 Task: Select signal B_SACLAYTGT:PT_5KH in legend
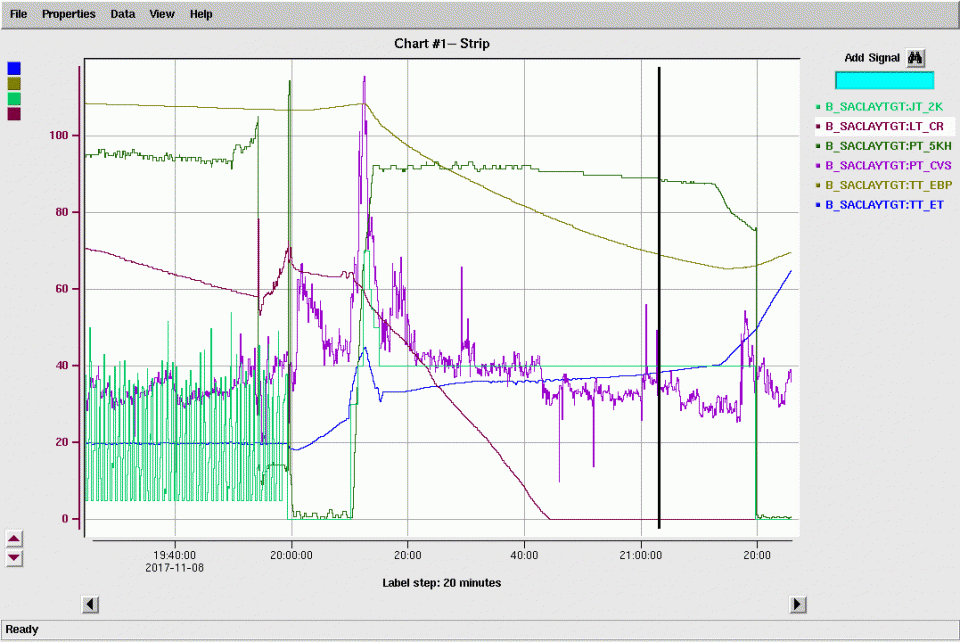(884, 146)
